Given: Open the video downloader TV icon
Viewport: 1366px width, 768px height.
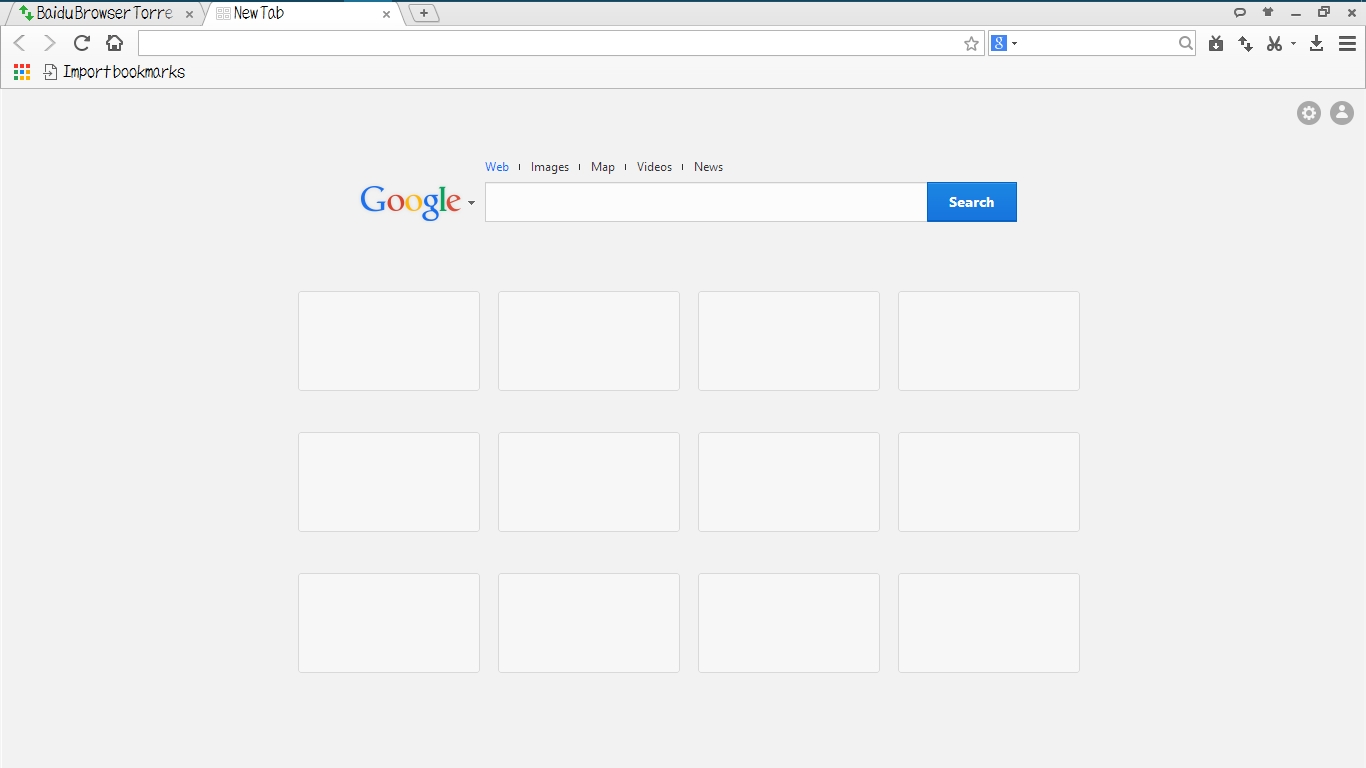Looking at the screenshot, I should point(1216,43).
